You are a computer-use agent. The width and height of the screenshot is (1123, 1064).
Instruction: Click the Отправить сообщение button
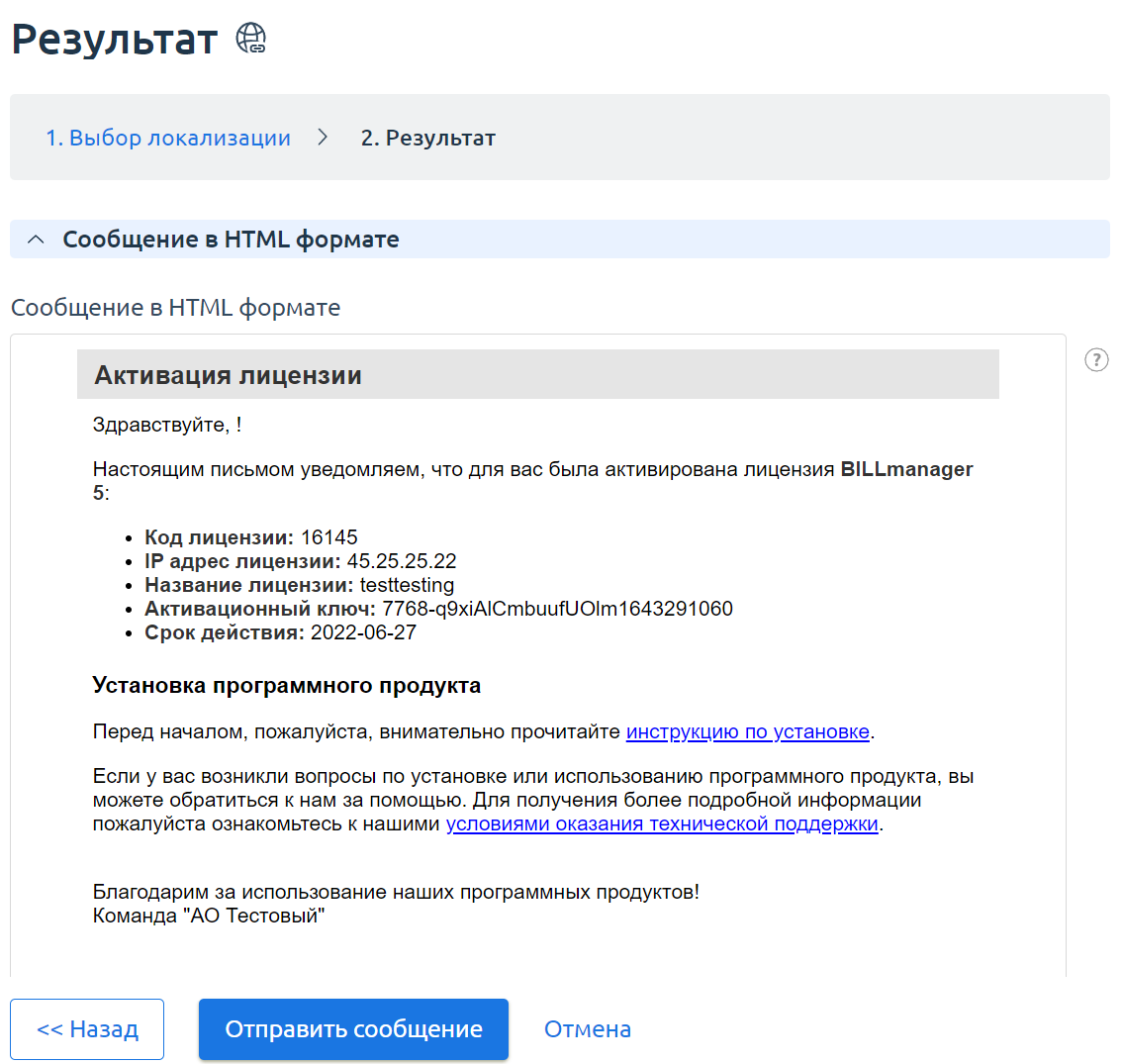[x=353, y=1029]
